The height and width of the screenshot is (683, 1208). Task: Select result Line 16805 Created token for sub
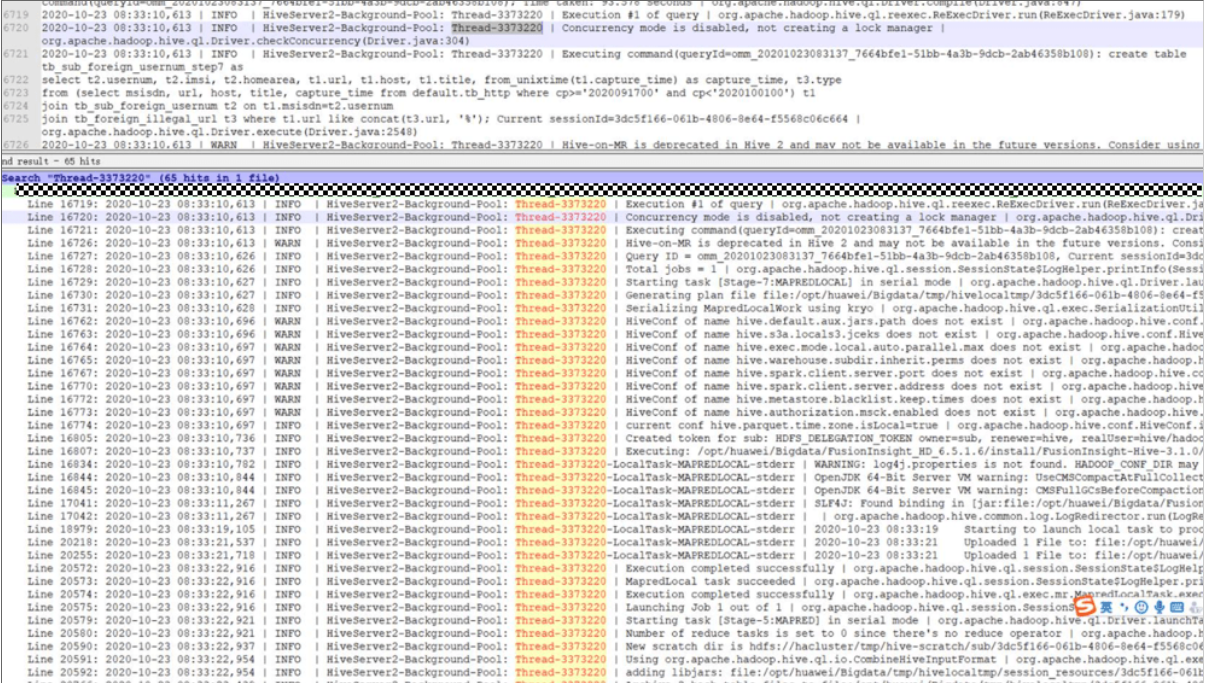pos(604,438)
